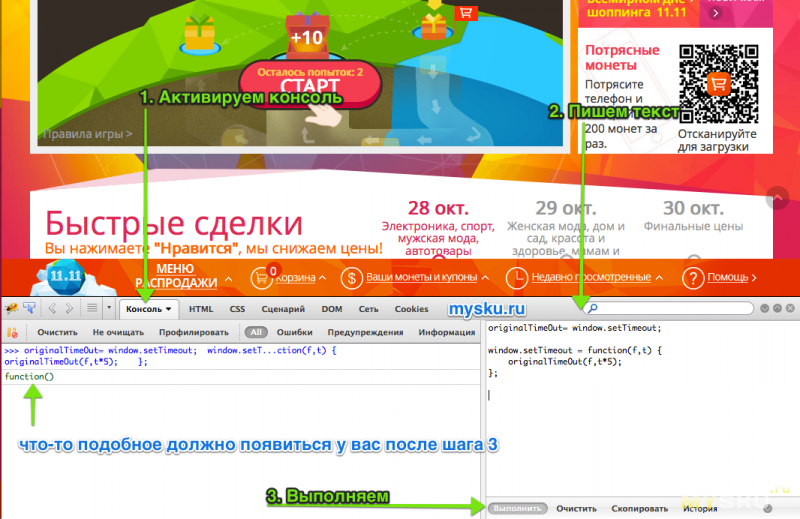
Task: Activate the element inspector pointer tool
Action: tap(29, 308)
